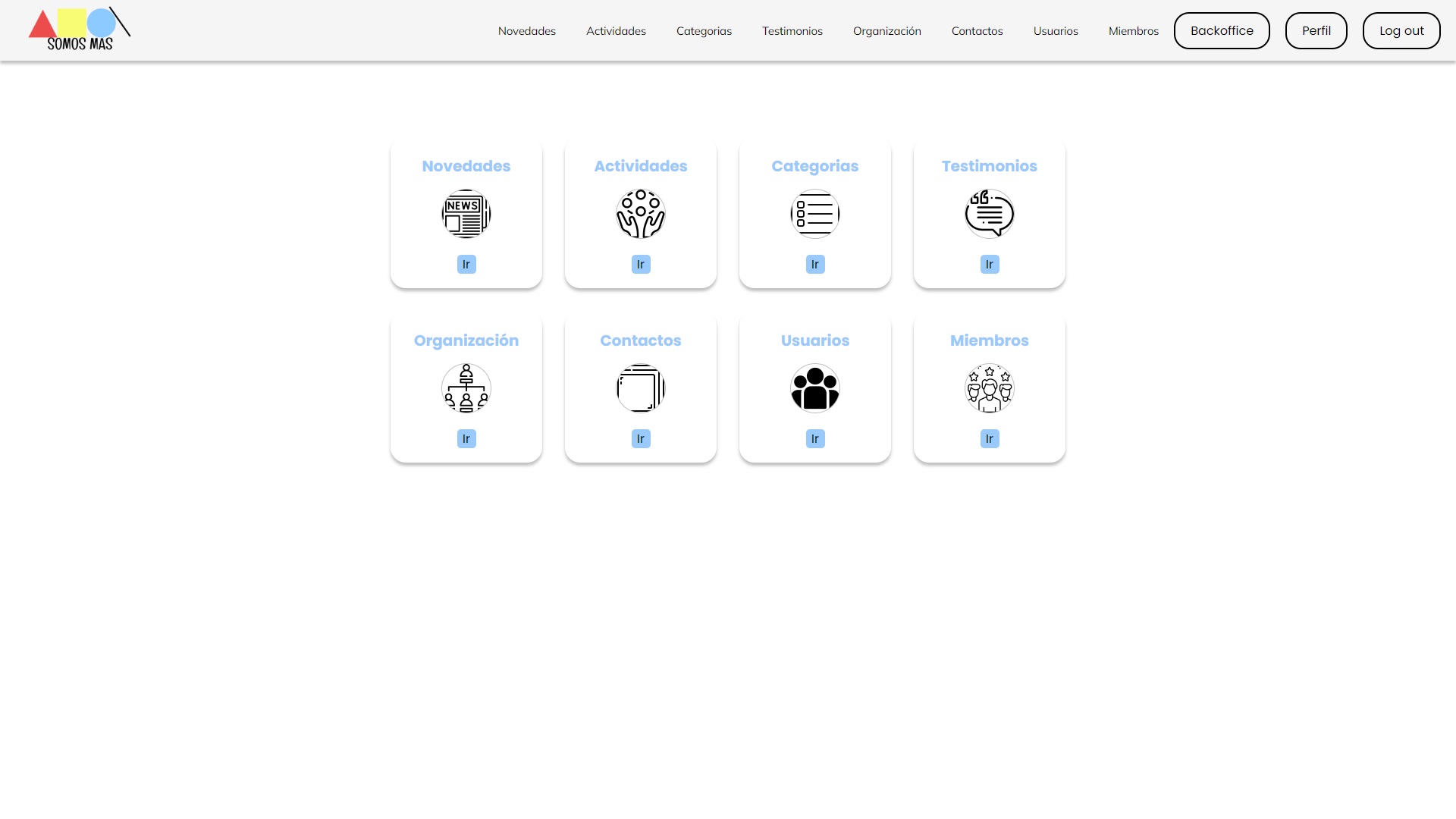Click the Testimonios speech bubble icon
The width and height of the screenshot is (1456, 819).
tap(989, 213)
